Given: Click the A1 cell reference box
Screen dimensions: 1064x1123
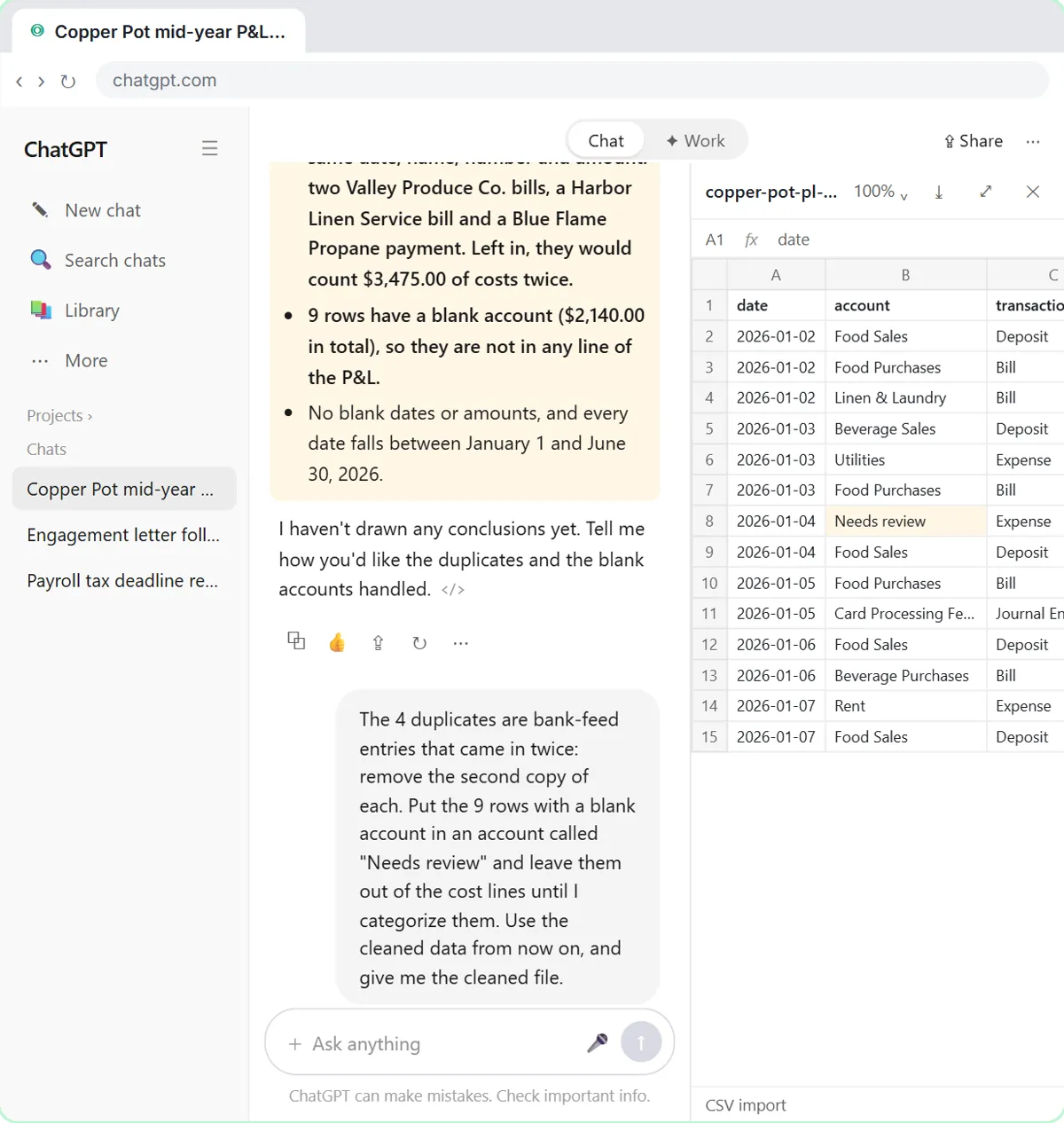Looking at the screenshot, I should point(715,240).
